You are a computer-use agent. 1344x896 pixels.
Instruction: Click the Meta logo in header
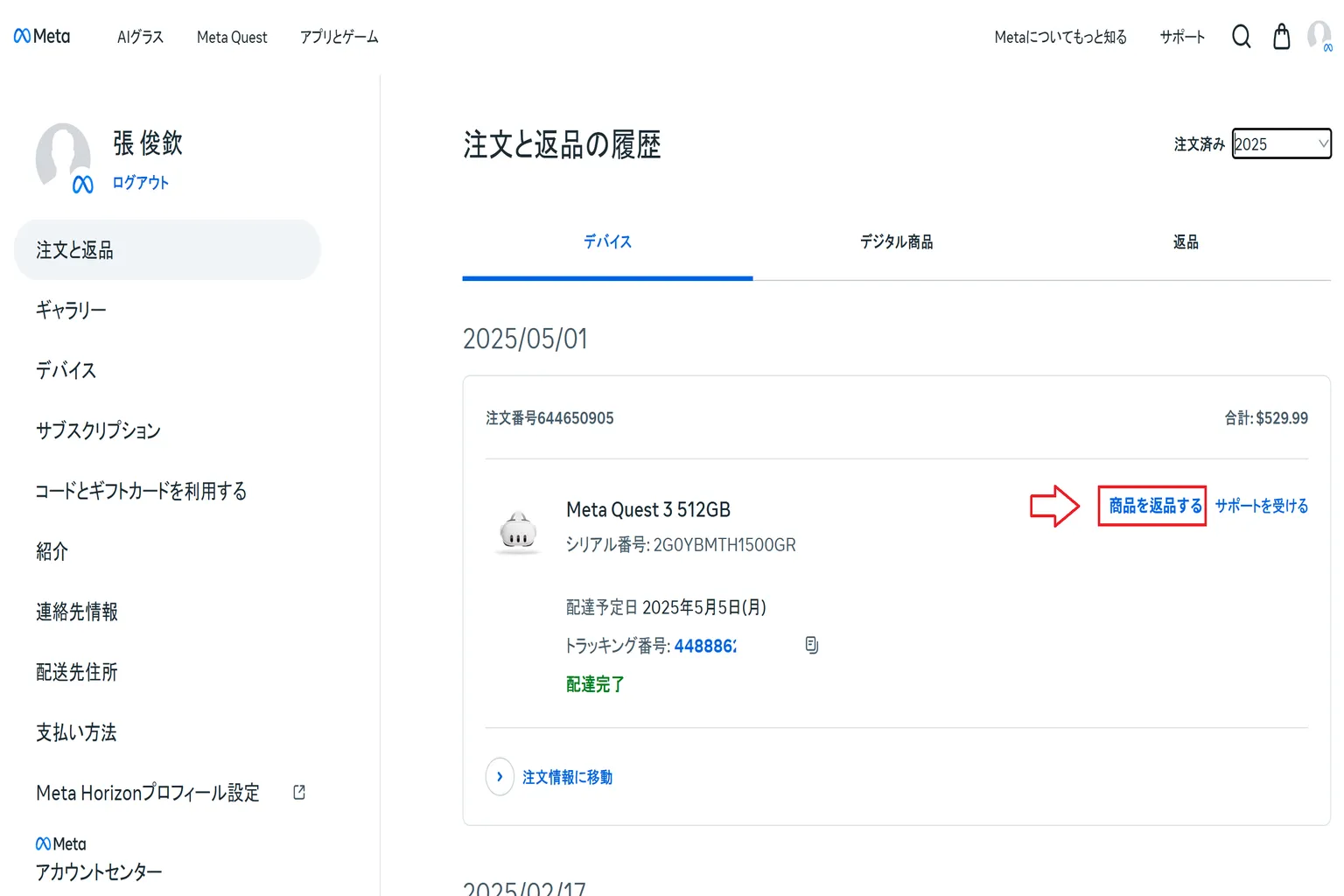42,36
